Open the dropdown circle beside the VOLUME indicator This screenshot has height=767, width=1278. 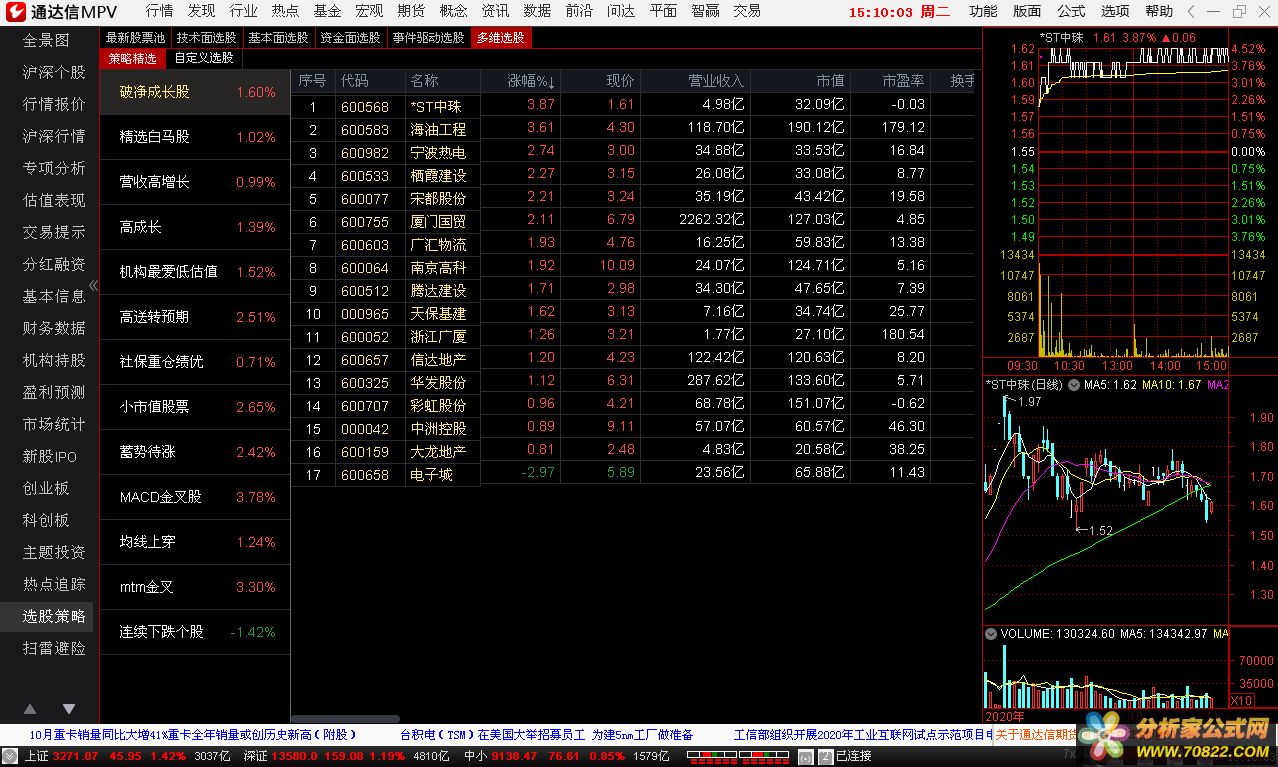coord(991,633)
